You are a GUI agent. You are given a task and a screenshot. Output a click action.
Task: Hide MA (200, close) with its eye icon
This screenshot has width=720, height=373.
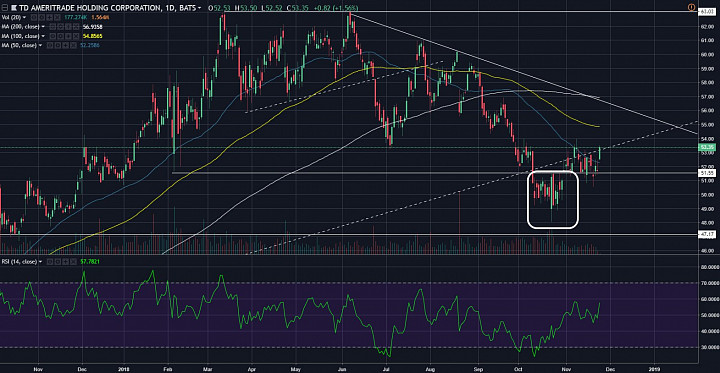coord(52,27)
